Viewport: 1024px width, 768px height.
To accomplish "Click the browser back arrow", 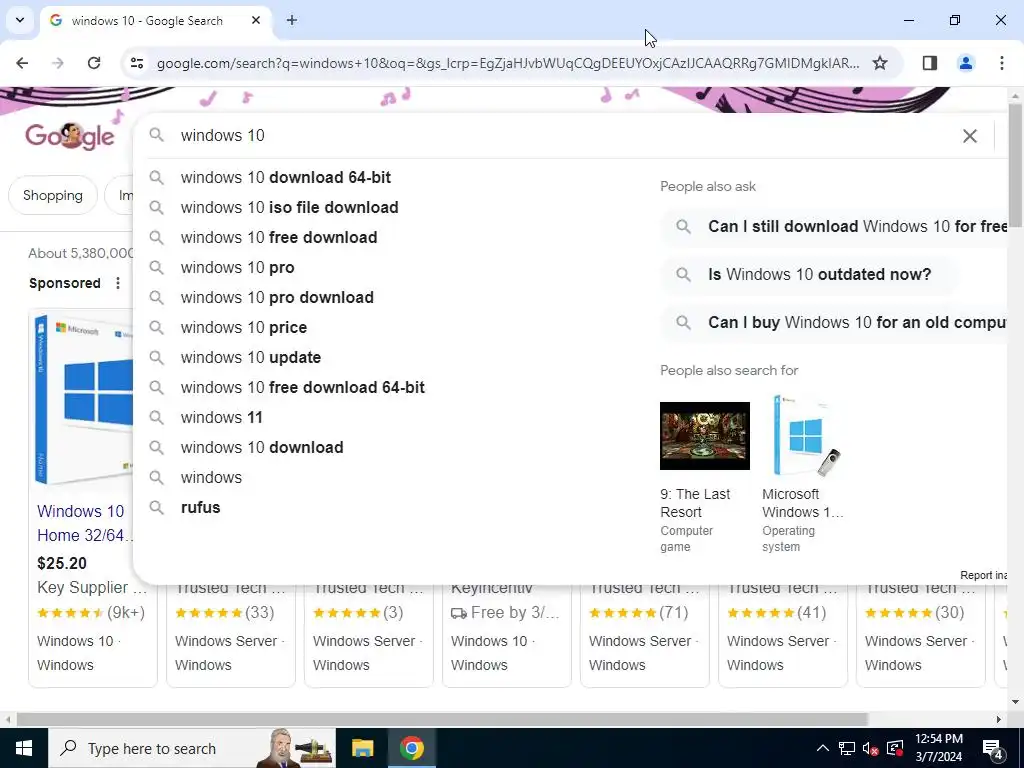I will point(22,63).
